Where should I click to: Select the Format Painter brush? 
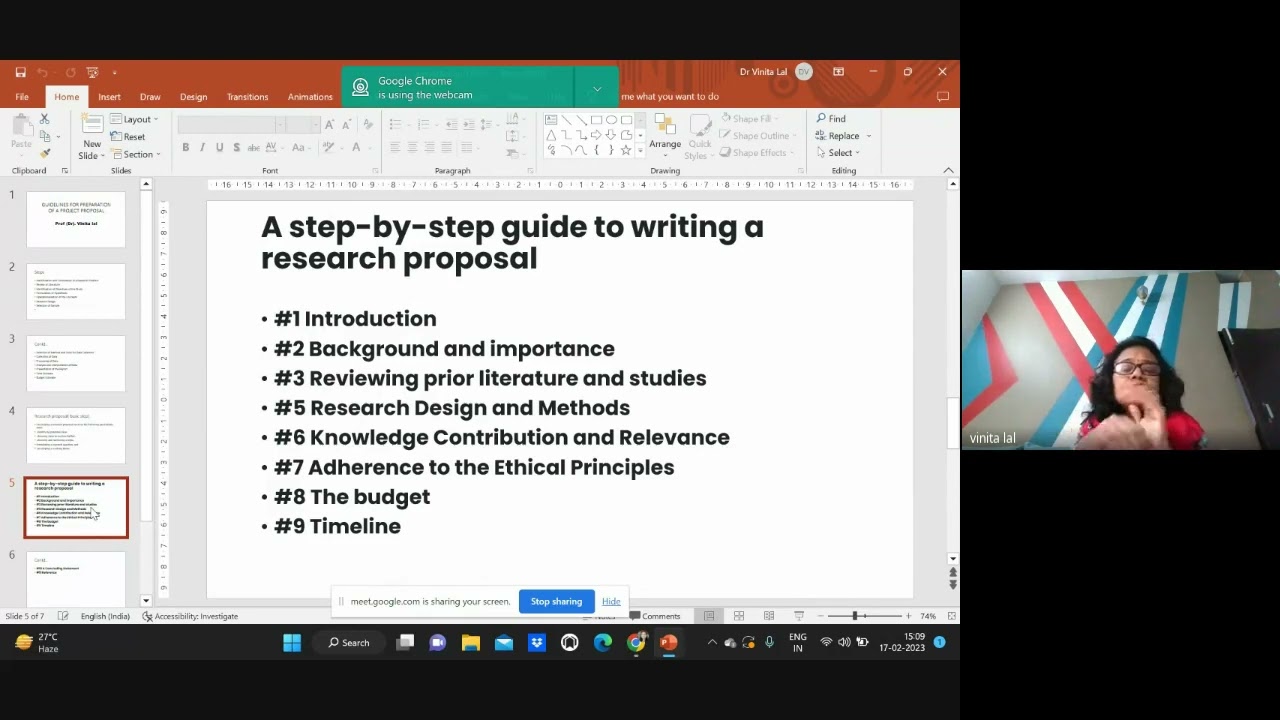[44, 153]
